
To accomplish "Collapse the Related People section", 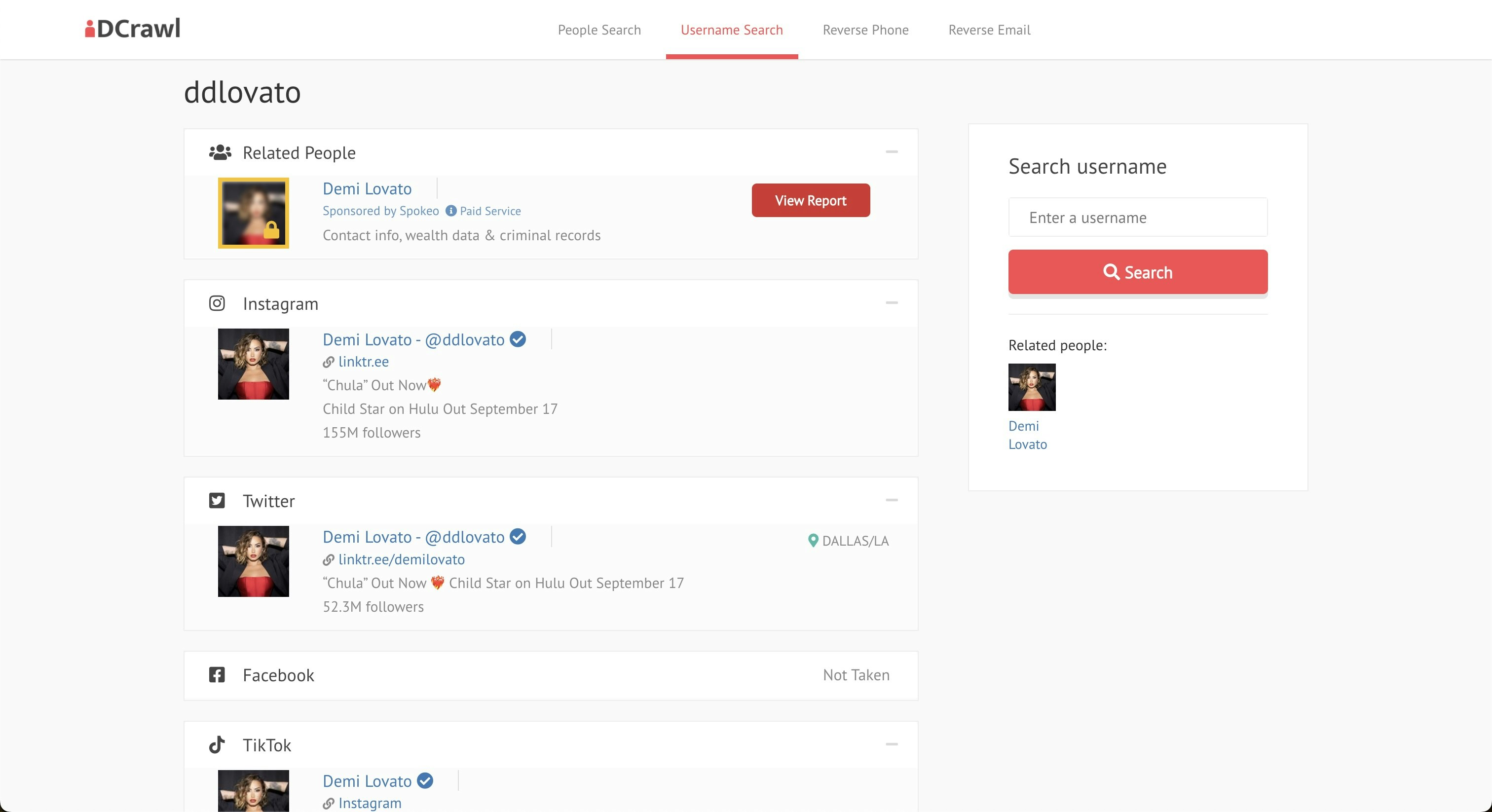I will [x=892, y=152].
